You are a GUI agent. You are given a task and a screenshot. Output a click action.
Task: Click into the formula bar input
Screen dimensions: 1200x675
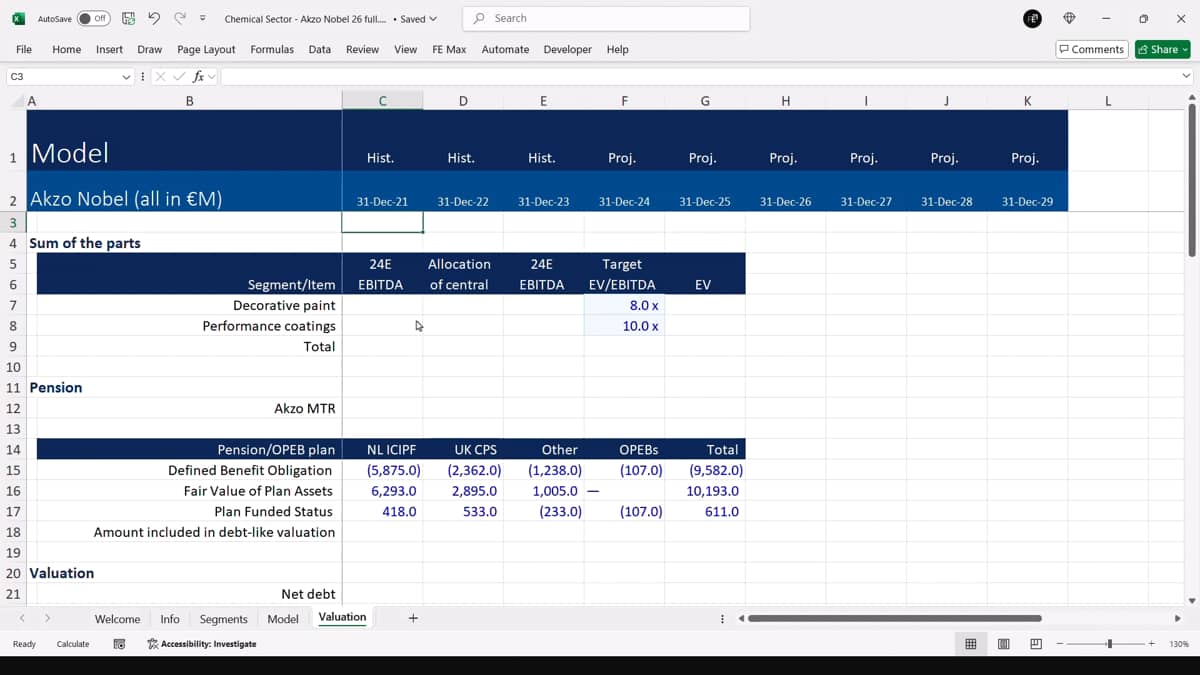click(x=699, y=77)
